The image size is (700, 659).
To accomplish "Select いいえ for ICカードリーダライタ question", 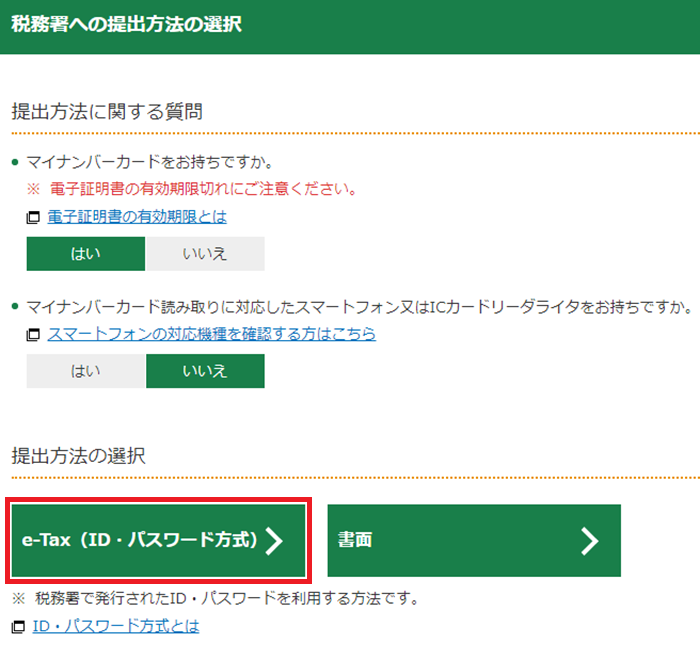I will (x=205, y=371).
